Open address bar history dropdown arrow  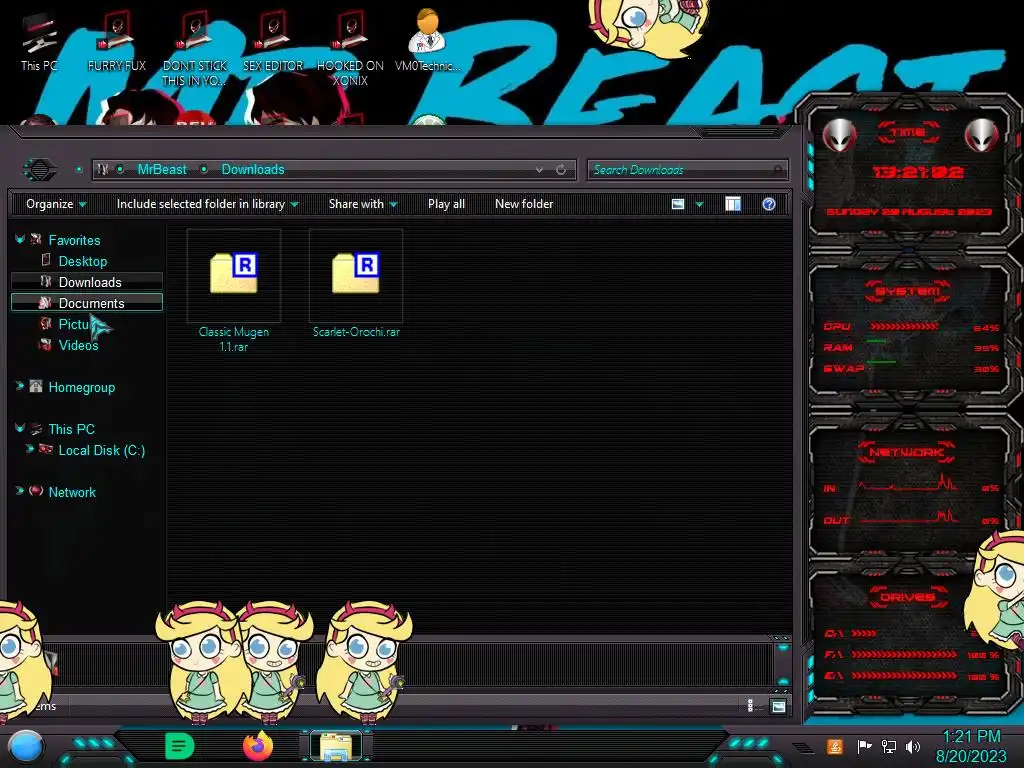[539, 170]
